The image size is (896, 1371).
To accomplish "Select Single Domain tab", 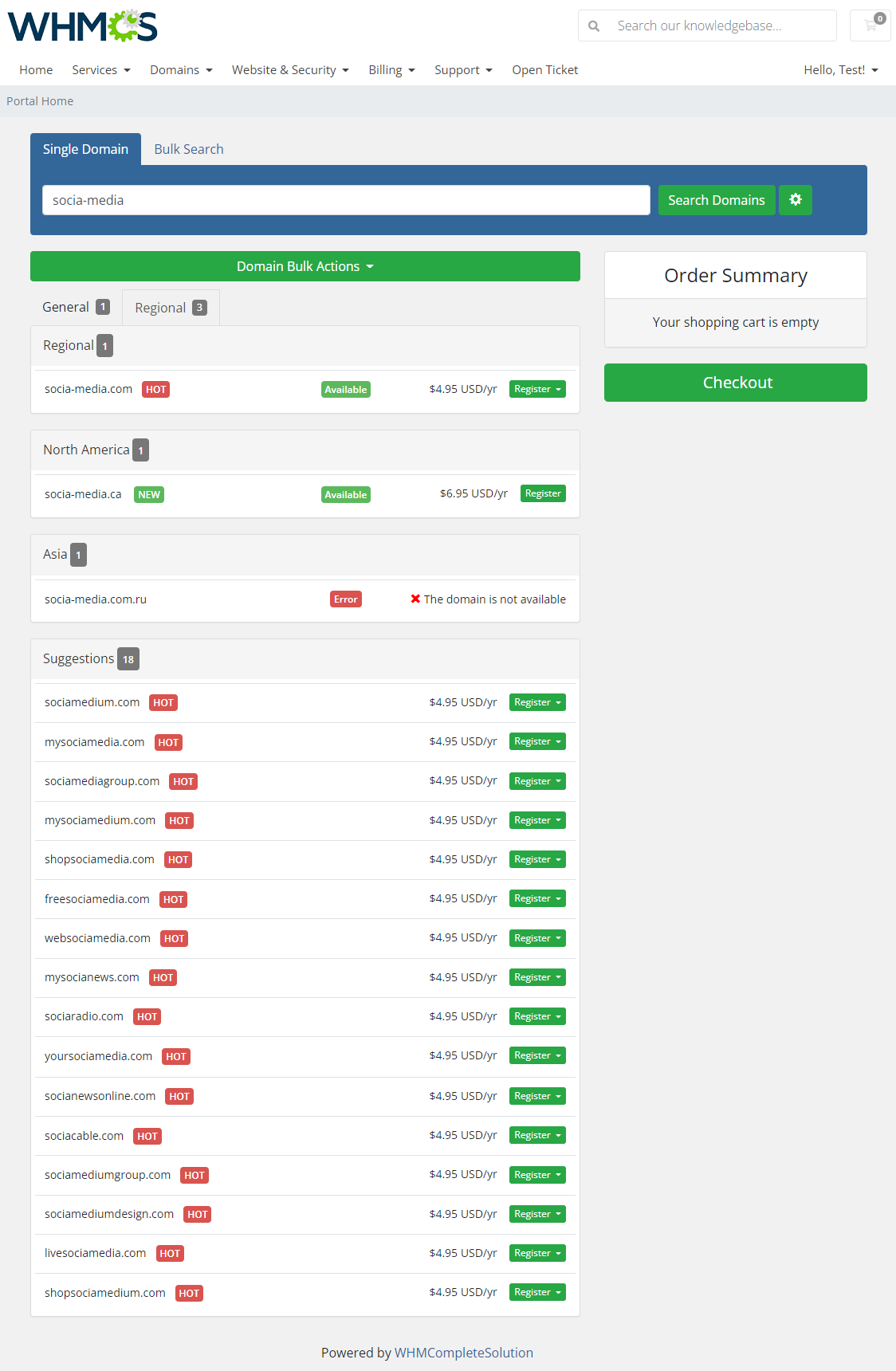I will [85, 149].
